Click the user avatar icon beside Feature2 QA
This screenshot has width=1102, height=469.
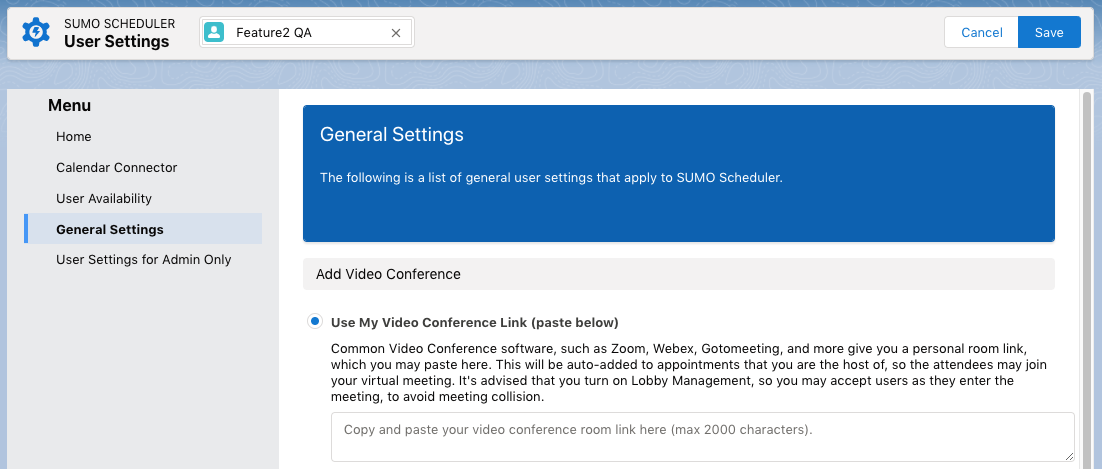pos(214,33)
